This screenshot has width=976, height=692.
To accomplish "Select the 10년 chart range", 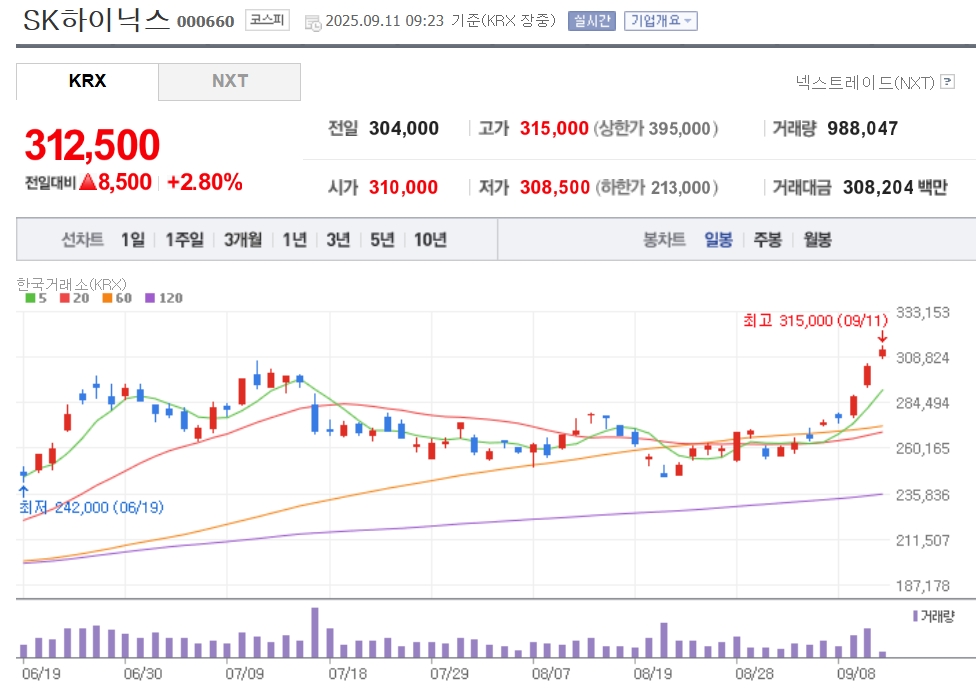I will (430, 240).
